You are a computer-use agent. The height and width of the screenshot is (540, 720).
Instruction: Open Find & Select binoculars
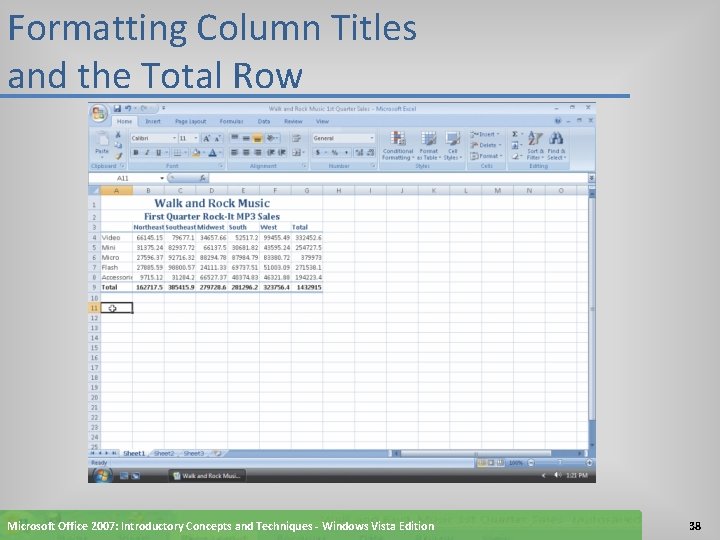556,146
